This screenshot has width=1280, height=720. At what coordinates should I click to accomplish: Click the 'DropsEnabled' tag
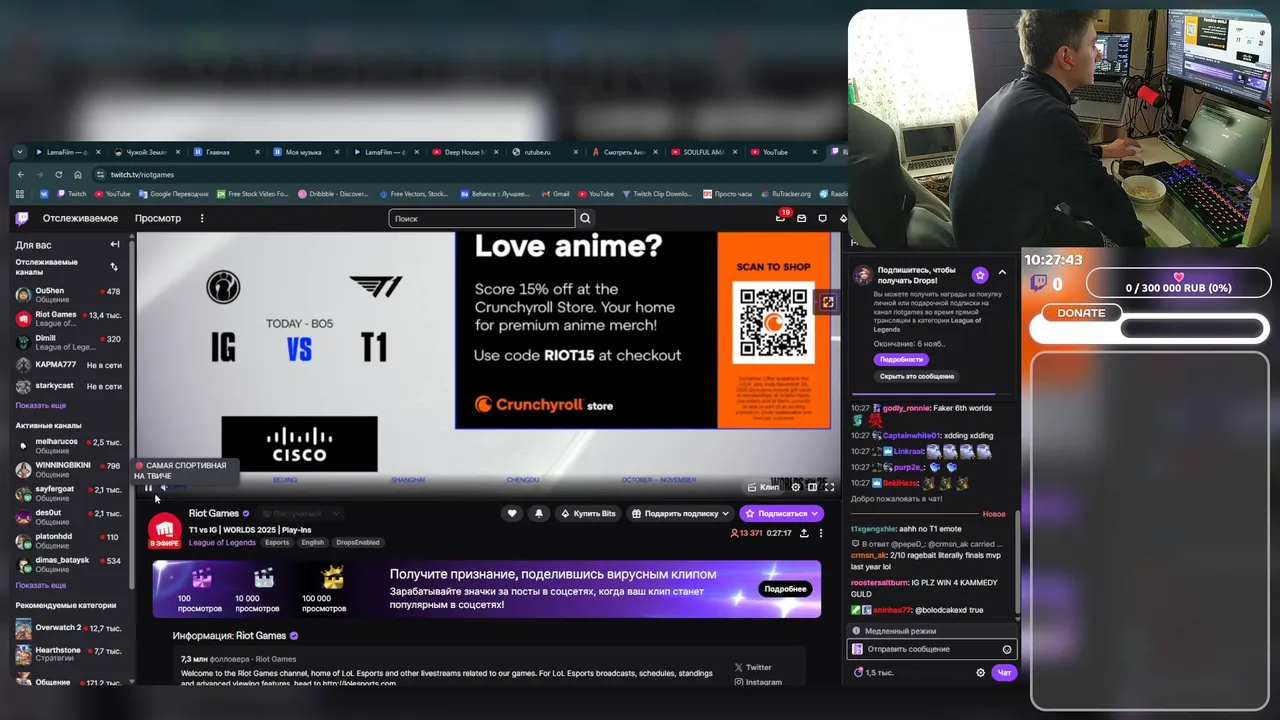pos(358,542)
